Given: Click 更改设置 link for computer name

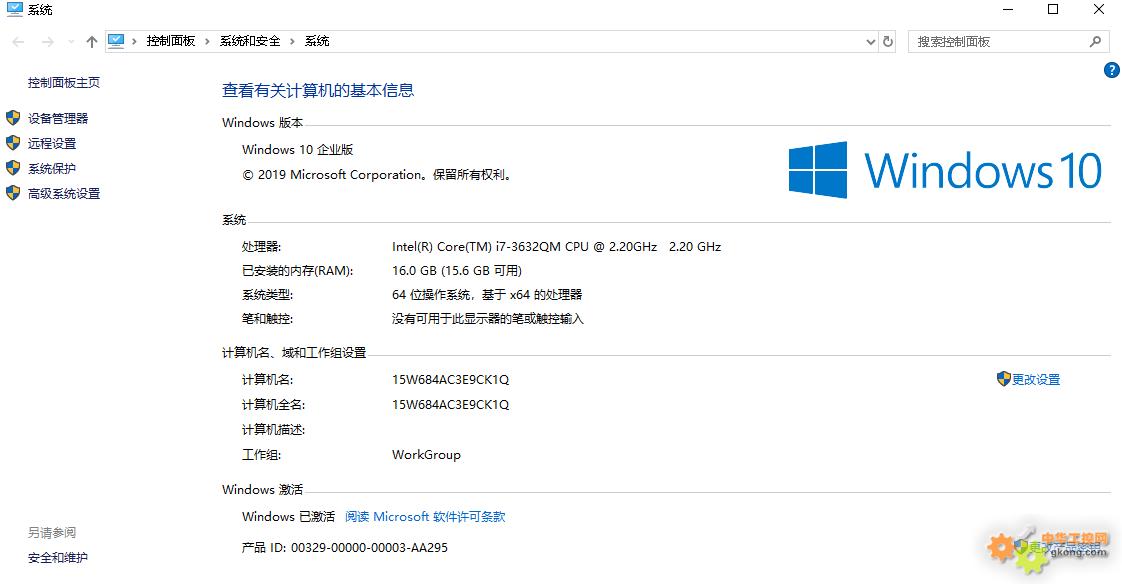Looking at the screenshot, I should point(1035,379).
